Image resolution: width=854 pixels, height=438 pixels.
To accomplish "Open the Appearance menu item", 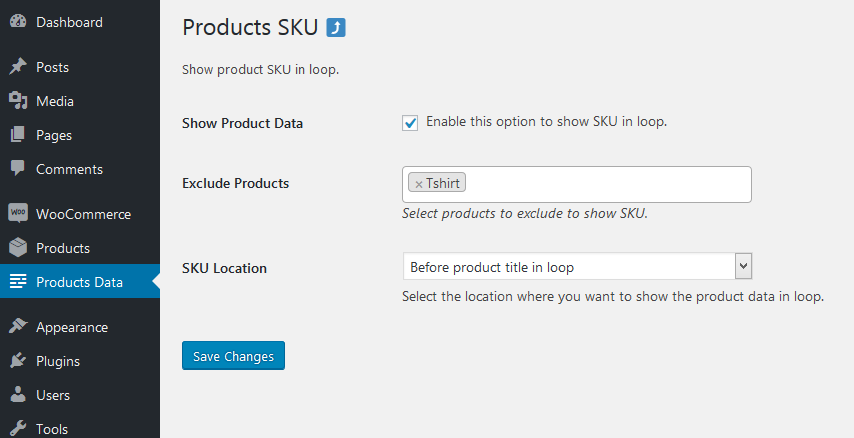I will [72, 327].
